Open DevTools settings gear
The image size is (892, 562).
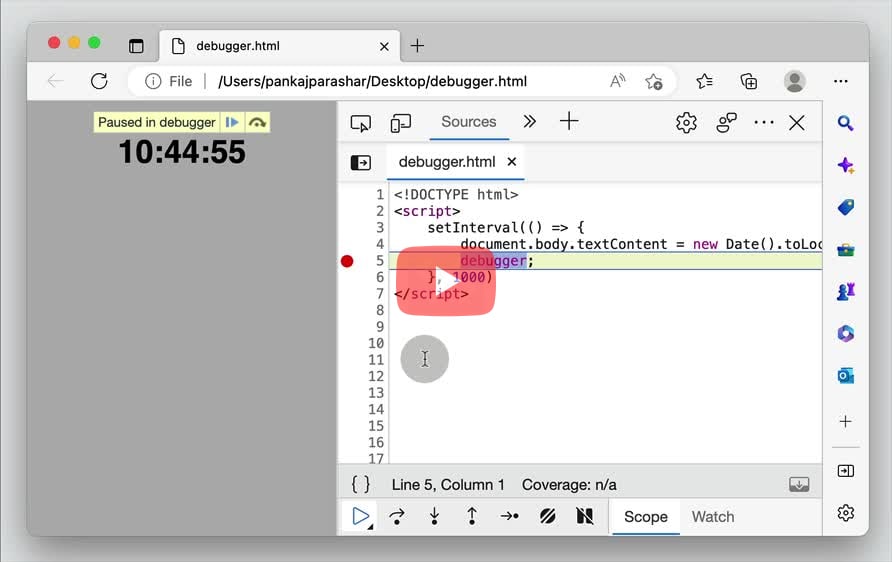pos(686,122)
